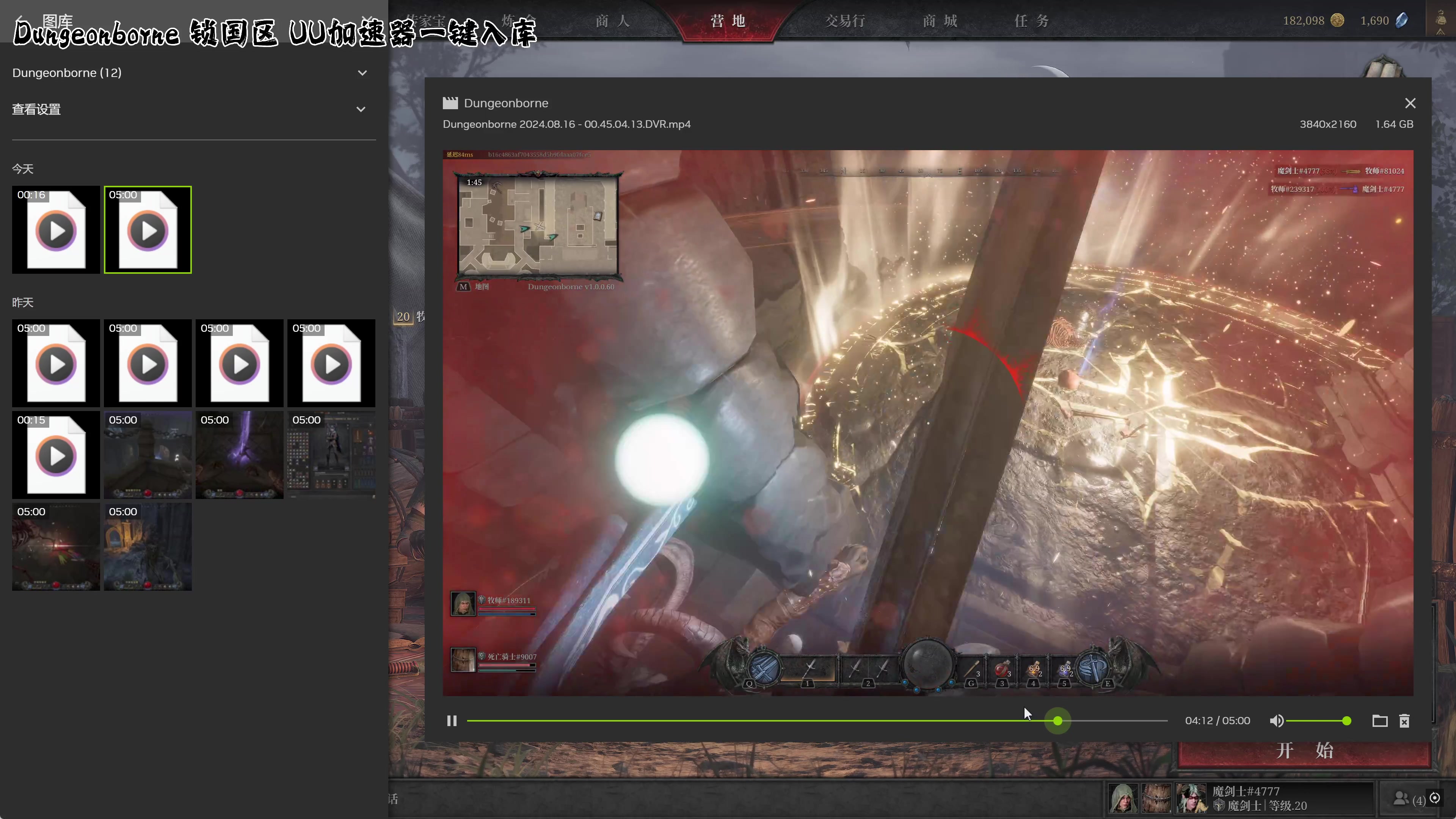Open the 商城 tab in game
This screenshot has width=1456, height=819.
(940, 21)
